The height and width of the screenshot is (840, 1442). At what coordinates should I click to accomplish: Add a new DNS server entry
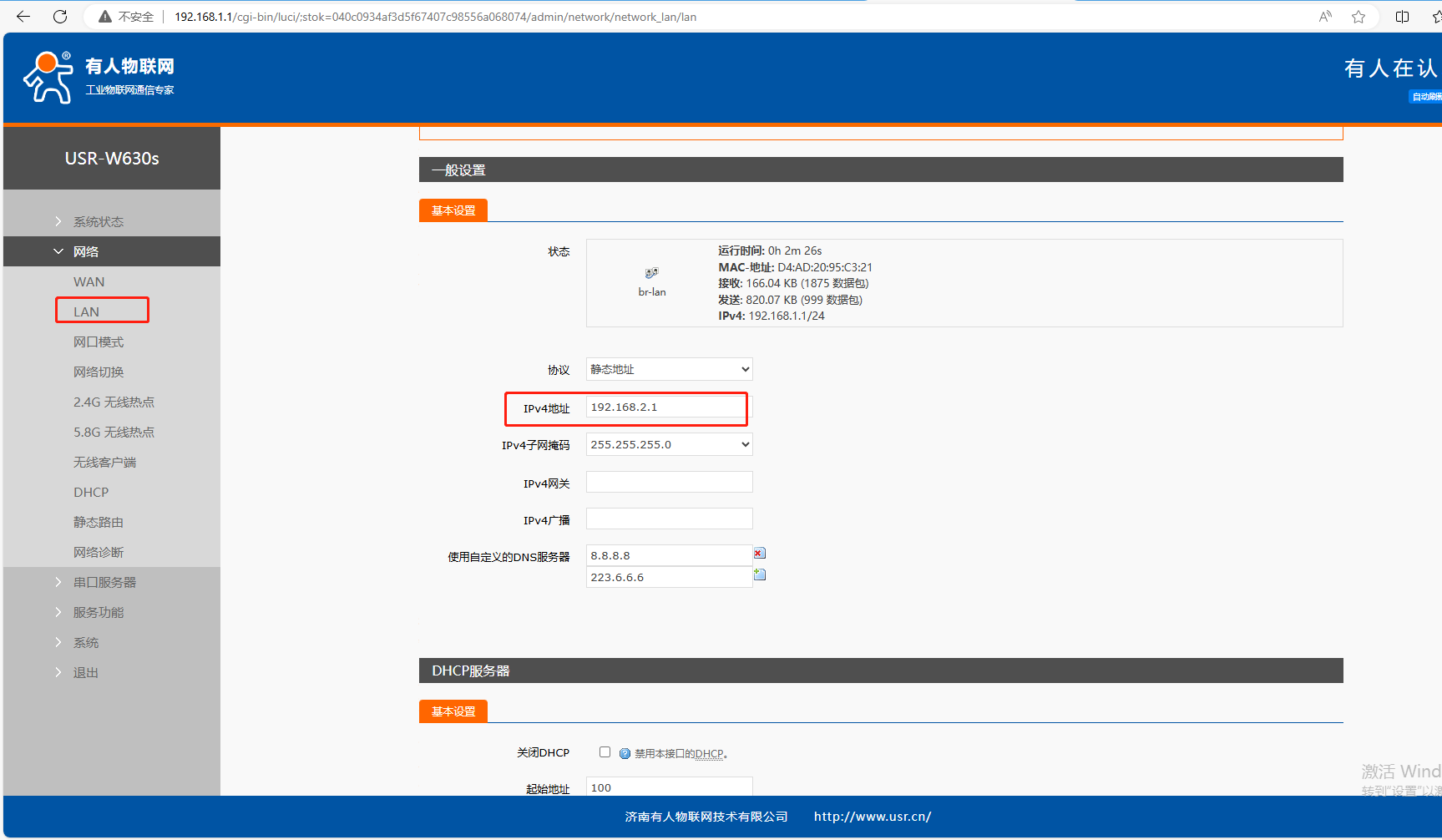pyautogui.click(x=759, y=574)
